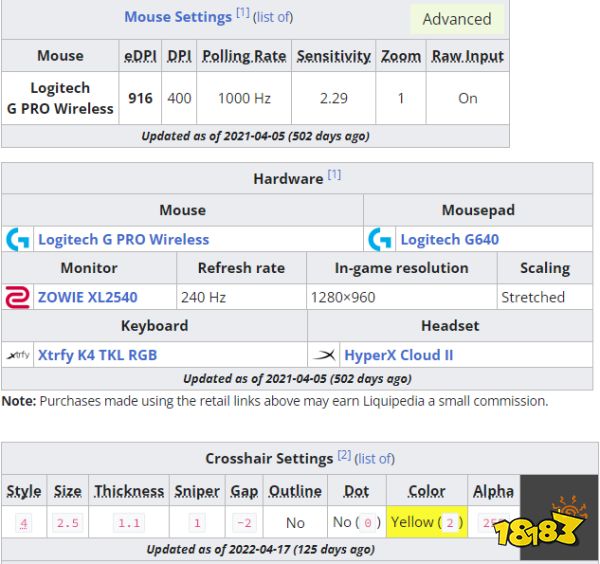Click the DPI value 400
Screen dimensions: 600x564
click(179, 98)
